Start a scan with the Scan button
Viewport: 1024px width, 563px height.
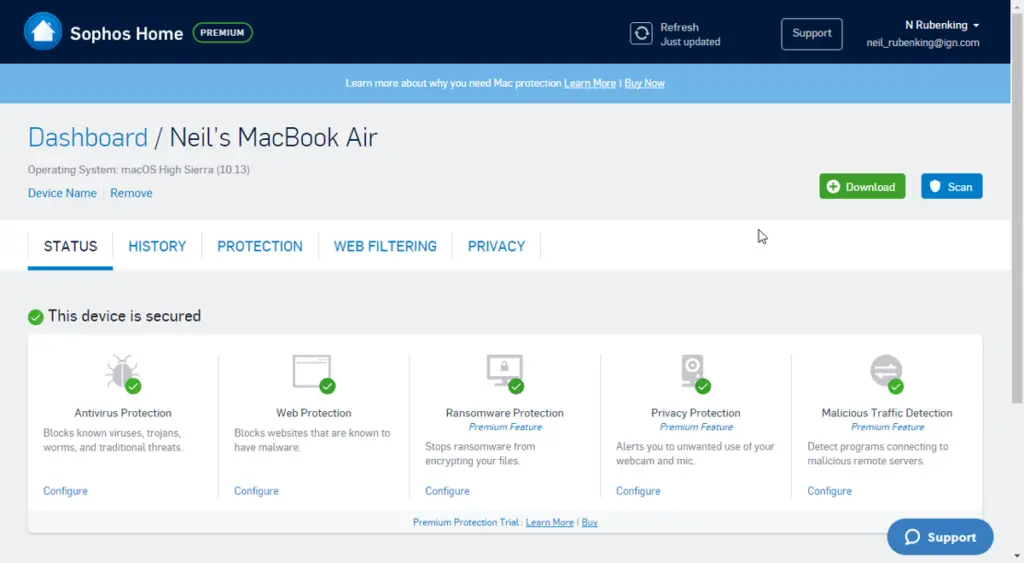pos(952,186)
